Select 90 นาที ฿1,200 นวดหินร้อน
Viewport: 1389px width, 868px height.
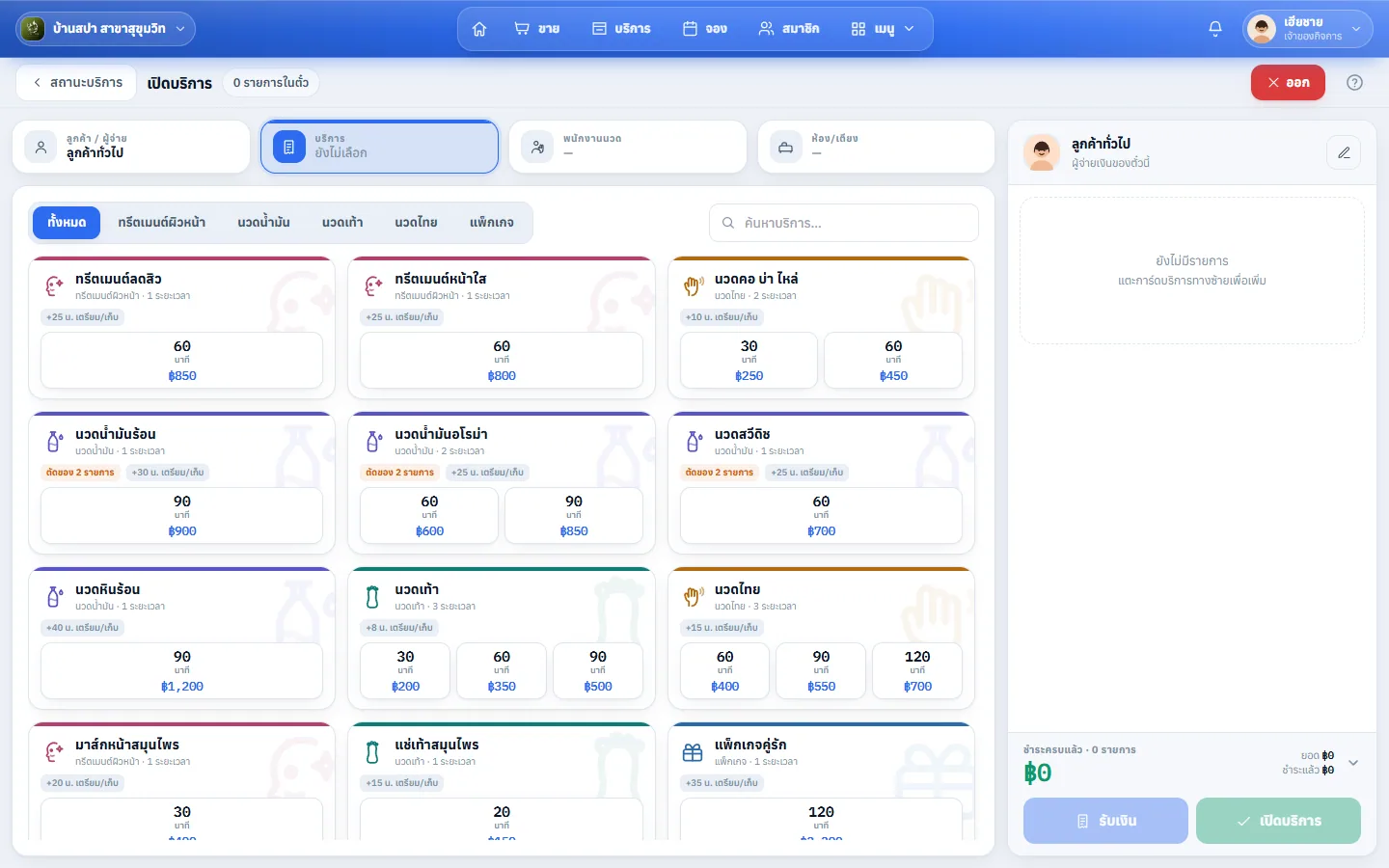tap(182, 671)
